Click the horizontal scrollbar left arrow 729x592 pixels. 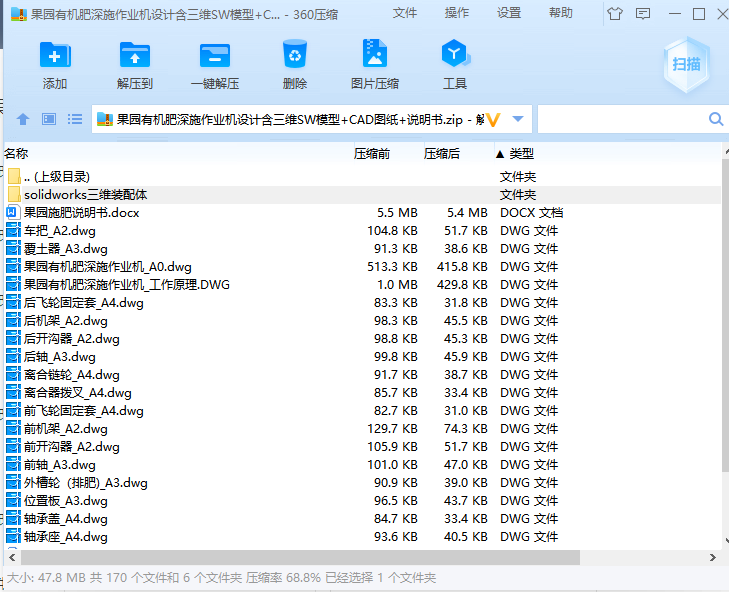pos(12,557)
